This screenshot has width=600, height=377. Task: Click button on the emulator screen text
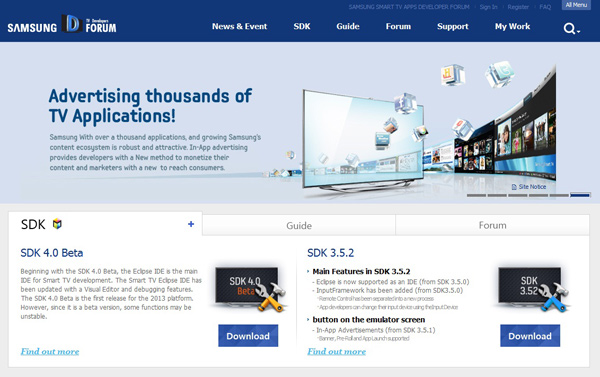click(x=369, y=320)
